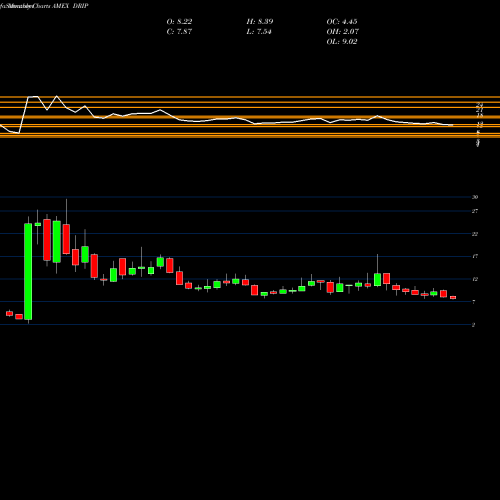Select the high value H: 8.39
Screen dimensions: 500x500
260,22
